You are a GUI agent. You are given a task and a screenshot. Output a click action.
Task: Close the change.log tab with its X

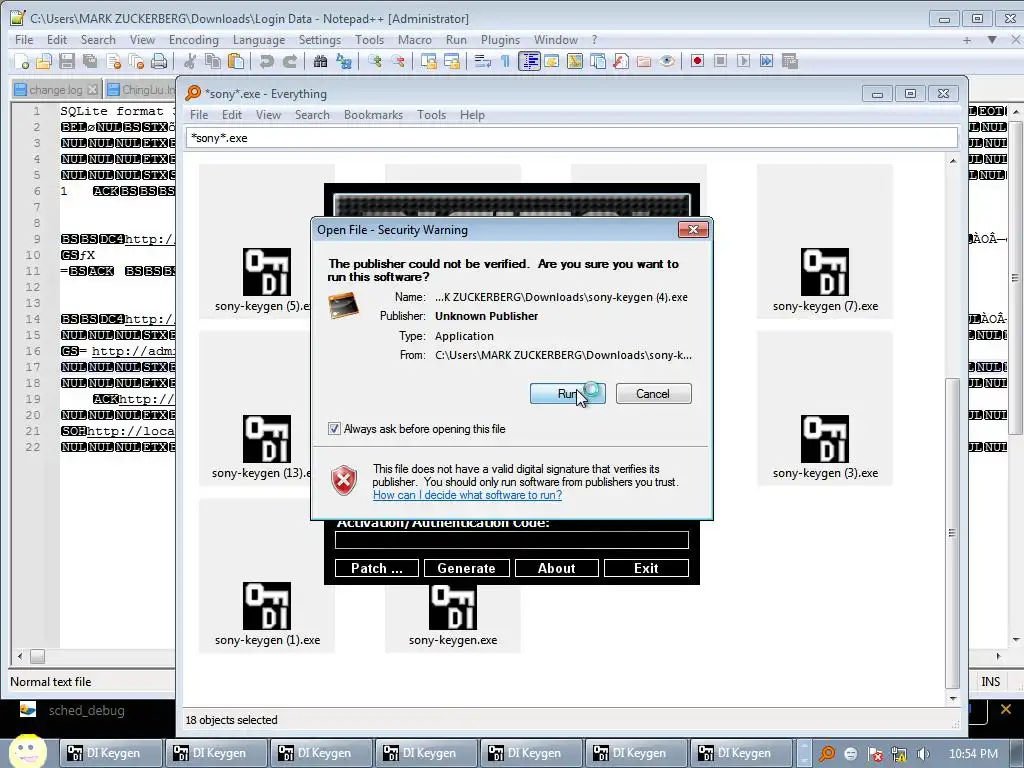[93, 89]
